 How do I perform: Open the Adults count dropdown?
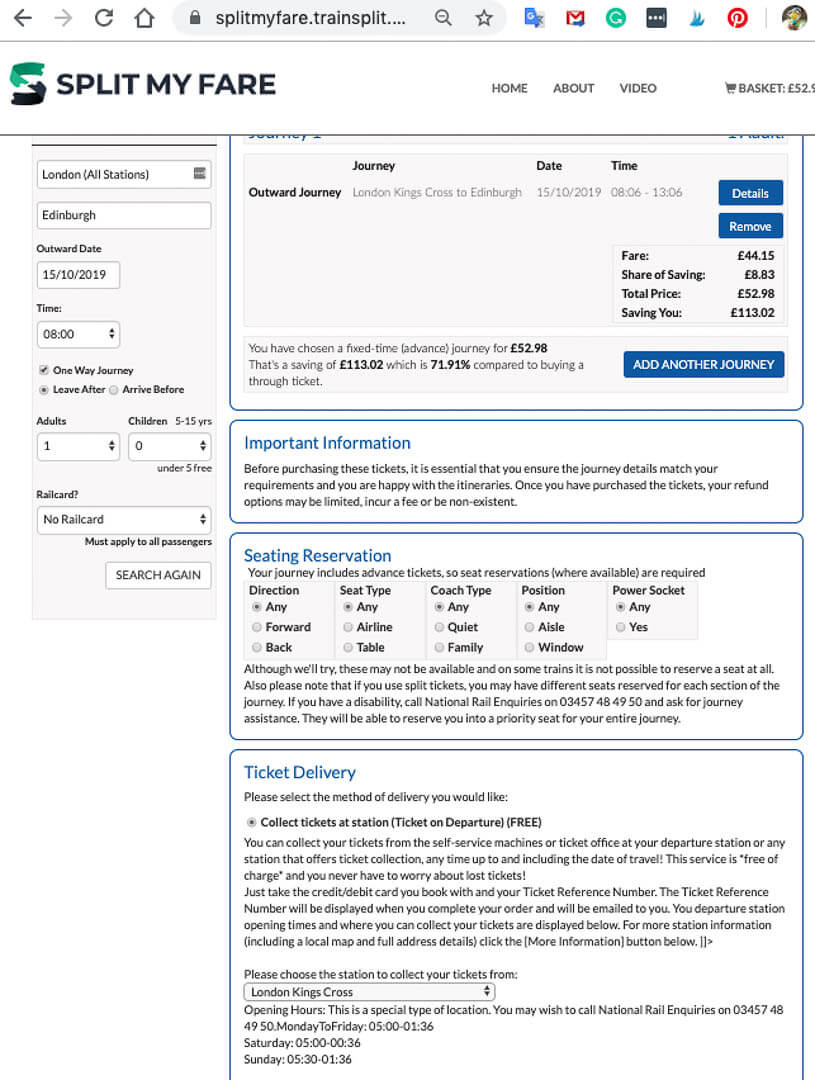pyautogui.click(x=78, y=446)
